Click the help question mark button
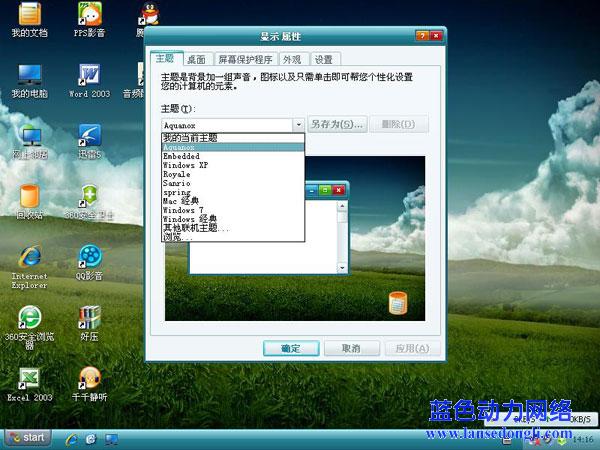The height and width of the screenshot is (450, 600). 422,36
